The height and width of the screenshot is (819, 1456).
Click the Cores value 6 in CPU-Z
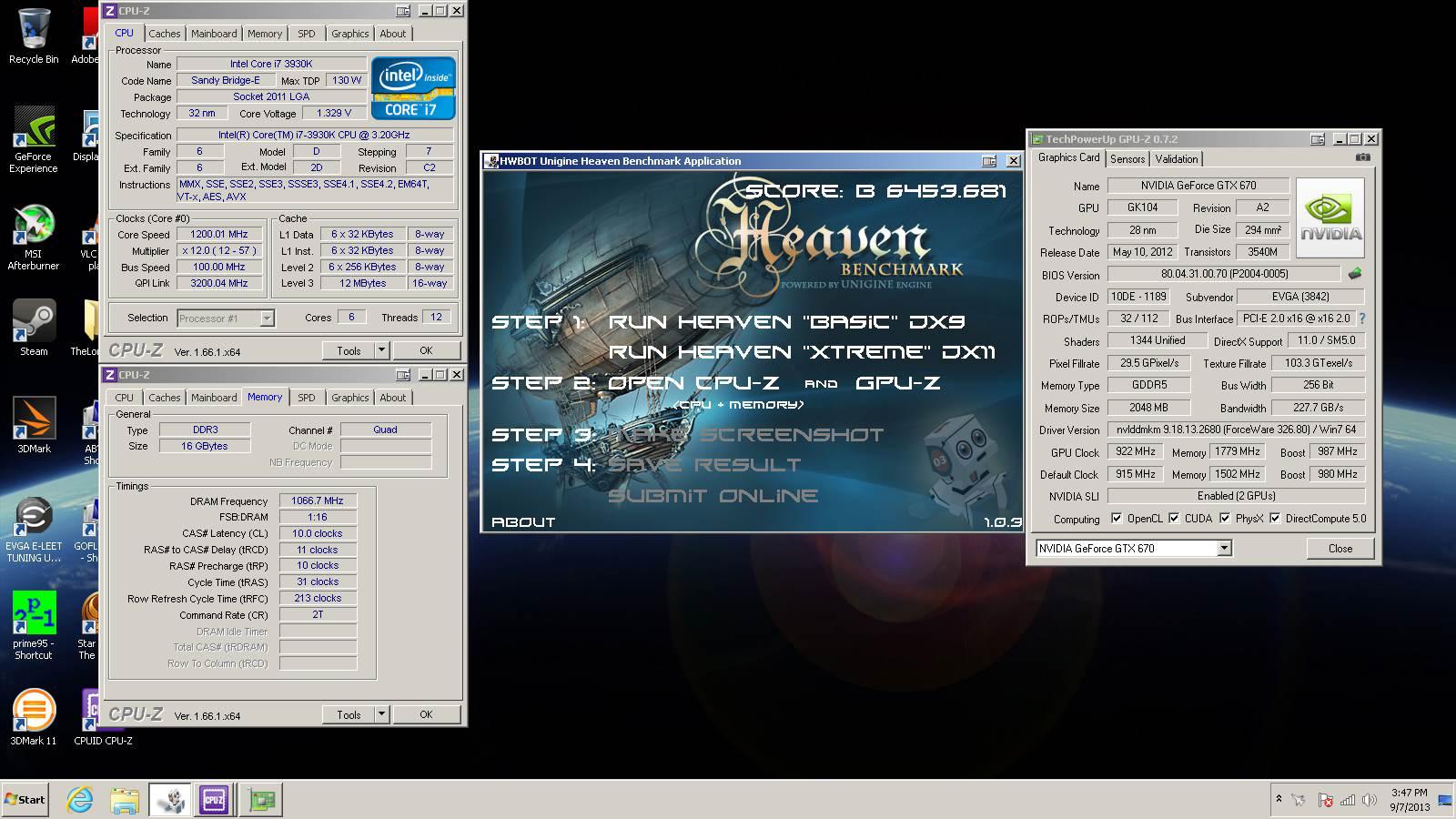(351, 317)
